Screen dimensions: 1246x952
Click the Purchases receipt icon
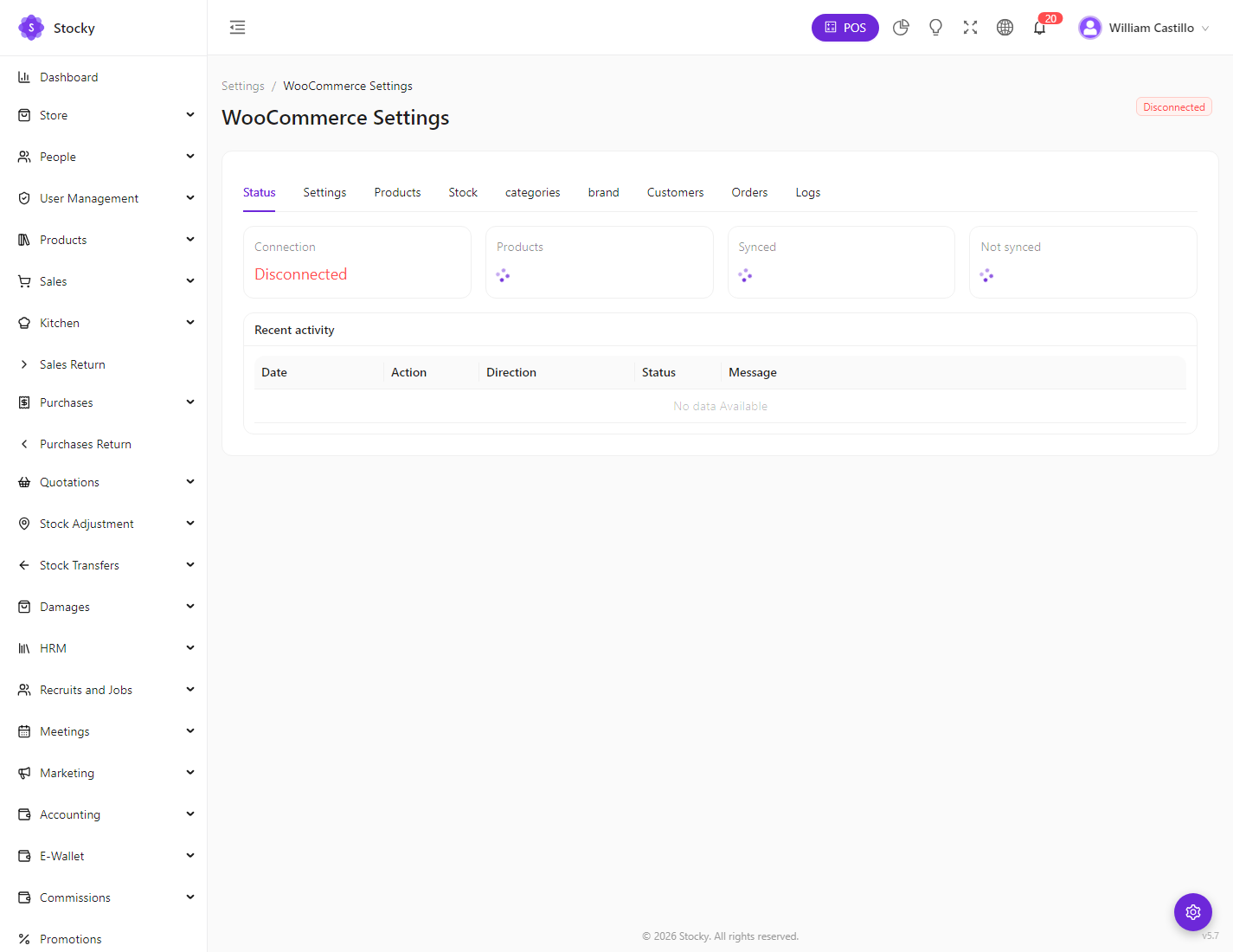coord(24,402)
